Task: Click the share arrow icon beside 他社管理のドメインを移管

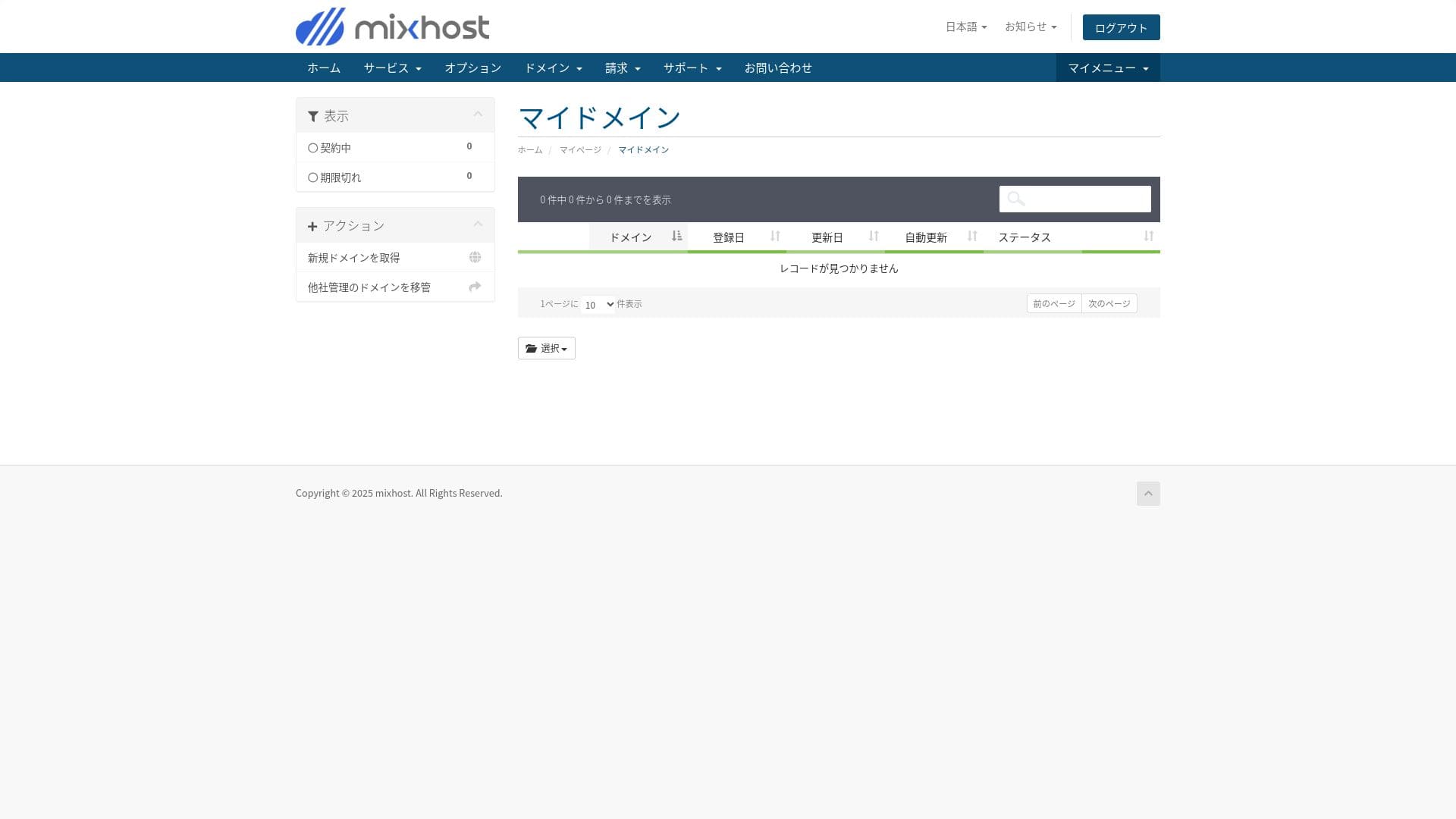Action: click(475, 287)
